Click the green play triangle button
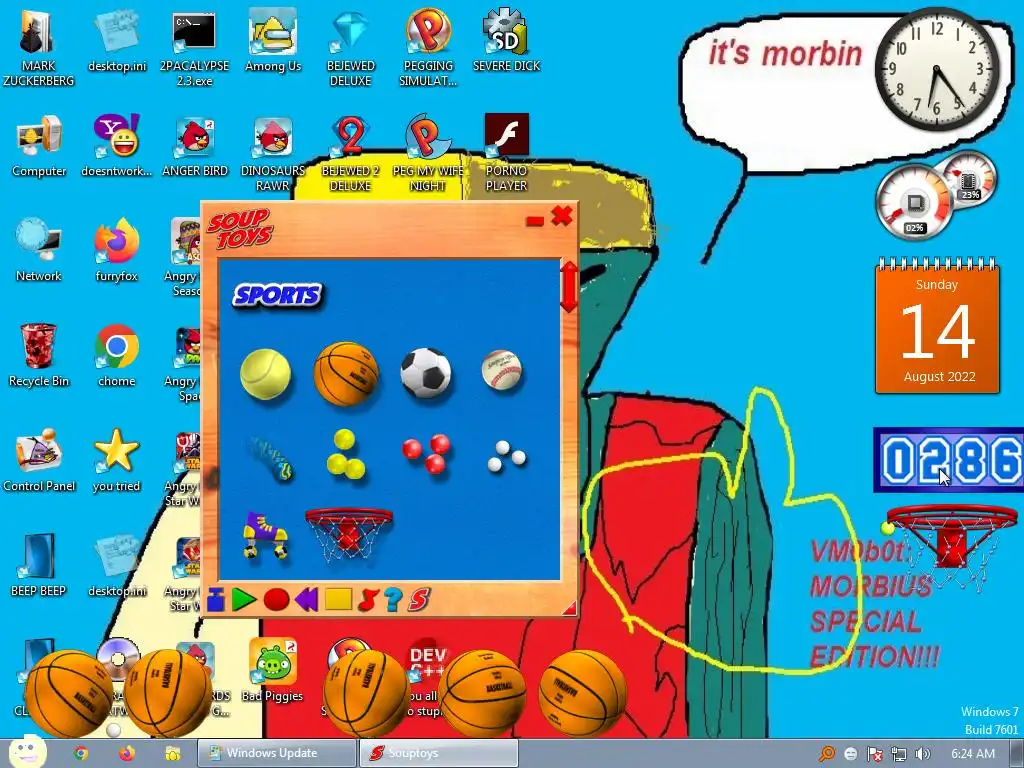Image resolution: width=1024 pixels, height=768 pixels. click(244, 600)
